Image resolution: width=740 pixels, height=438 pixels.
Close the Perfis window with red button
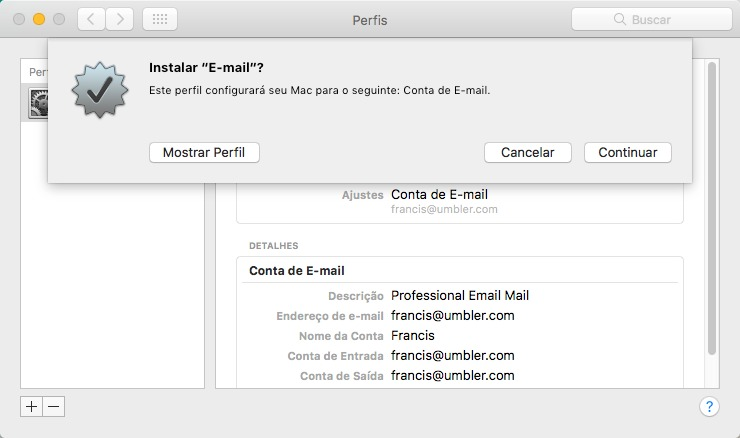click(19, 19)
